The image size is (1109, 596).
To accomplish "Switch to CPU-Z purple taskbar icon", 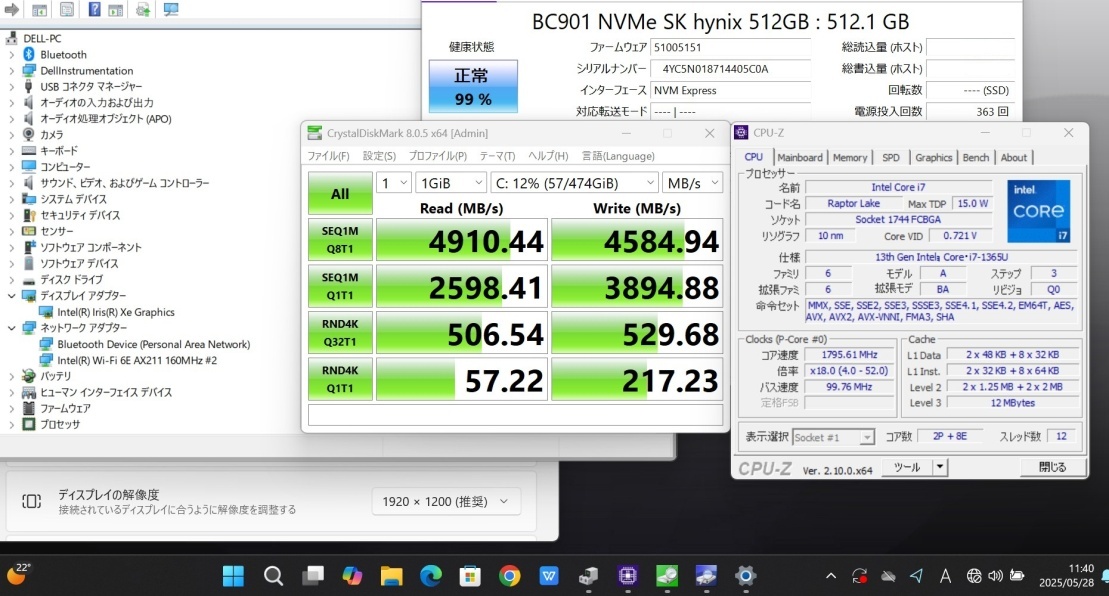I will (627, 575).
